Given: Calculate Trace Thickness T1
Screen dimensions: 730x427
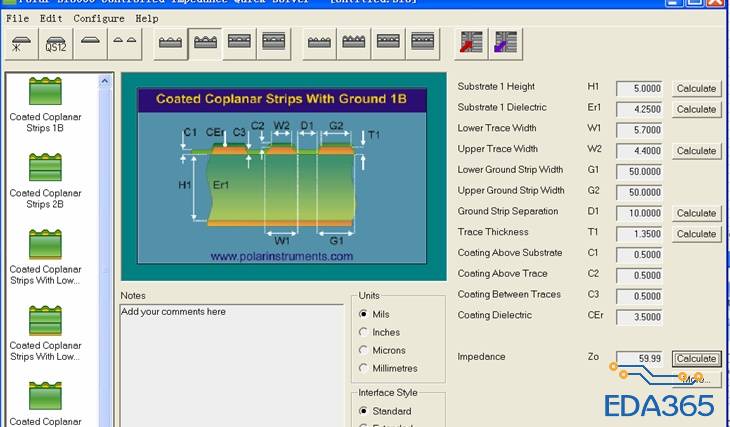Looking at the screenshot, I should click(696, 234).
